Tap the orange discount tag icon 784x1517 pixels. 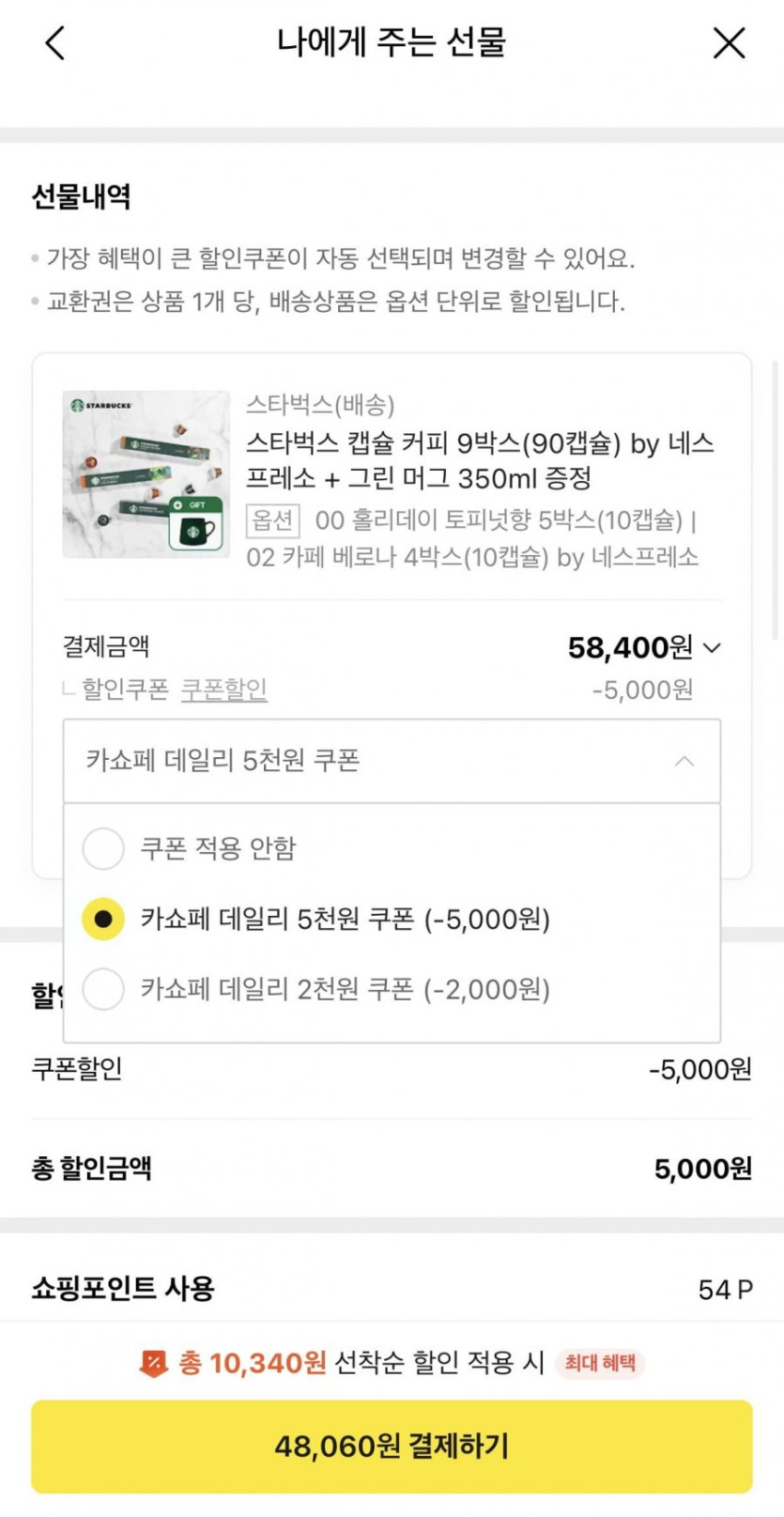point(153,1363)
